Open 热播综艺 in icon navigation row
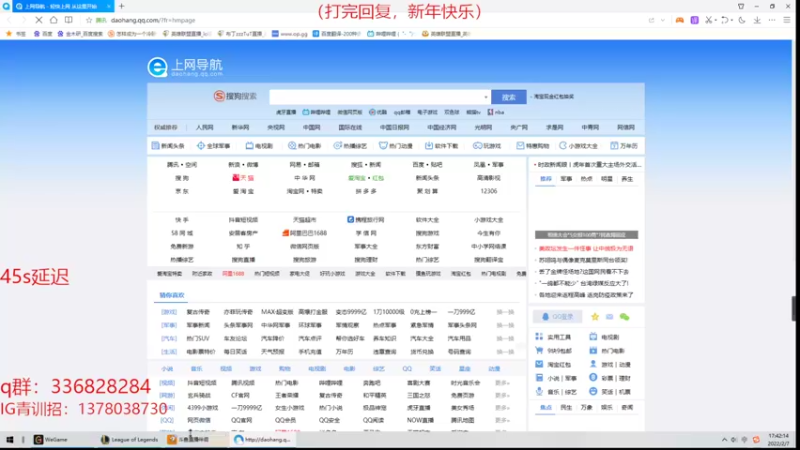Screen dimensions: 800x450 coord(351,145)
